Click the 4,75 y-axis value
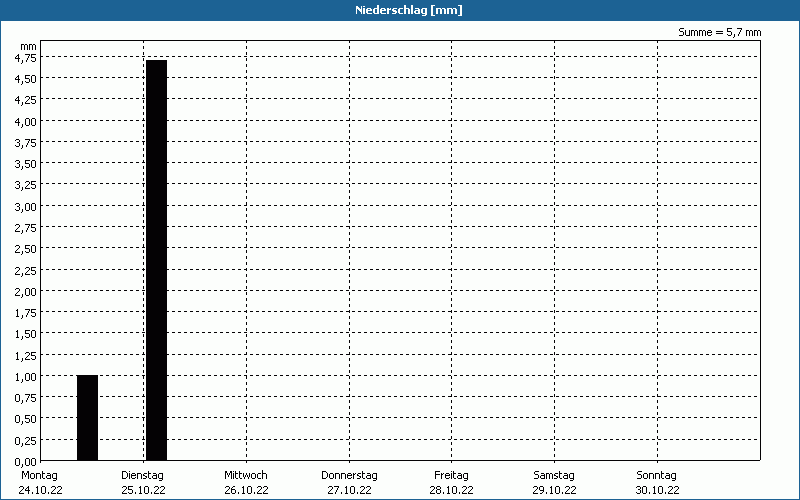This screenshot has height=500, width=800. point(26,58)
